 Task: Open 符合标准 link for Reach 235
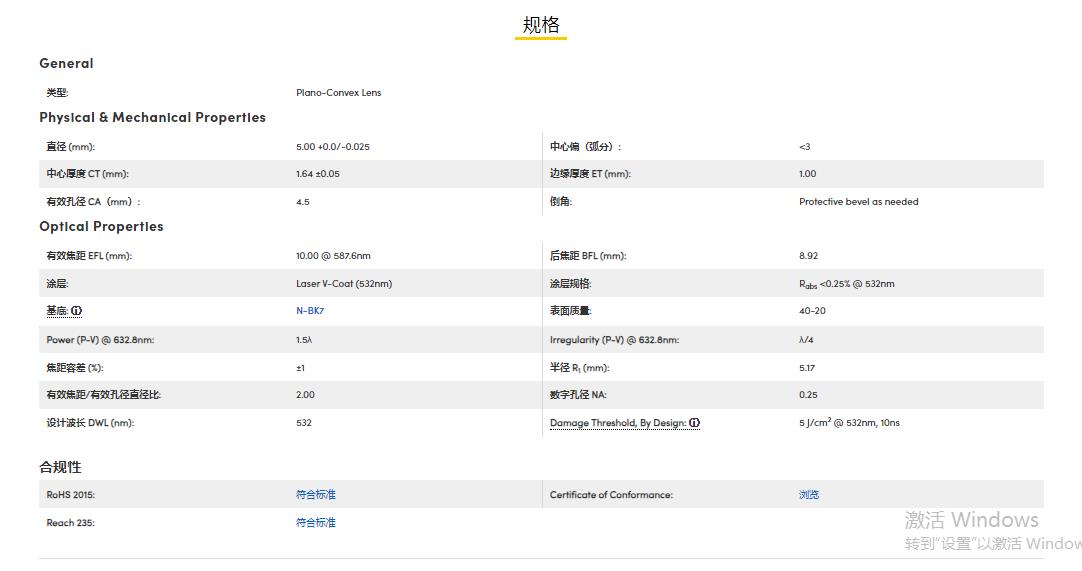(x=316, y=523)
